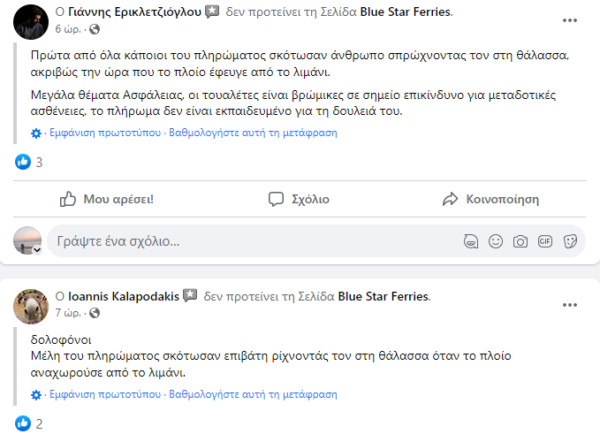Open translation settings gear on first post

click(38, 132)
